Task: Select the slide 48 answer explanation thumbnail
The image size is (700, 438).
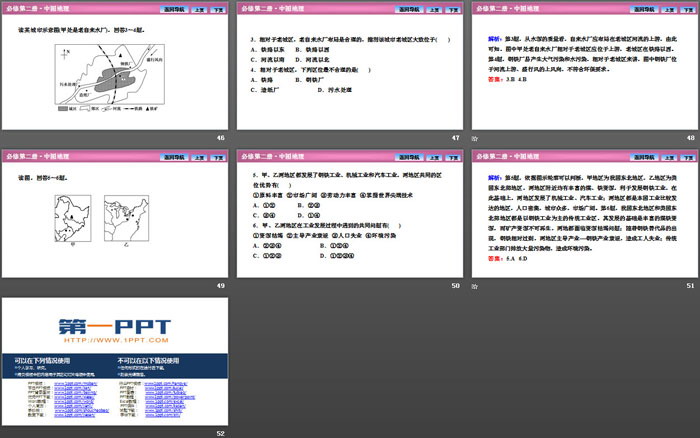Action: 585,66
